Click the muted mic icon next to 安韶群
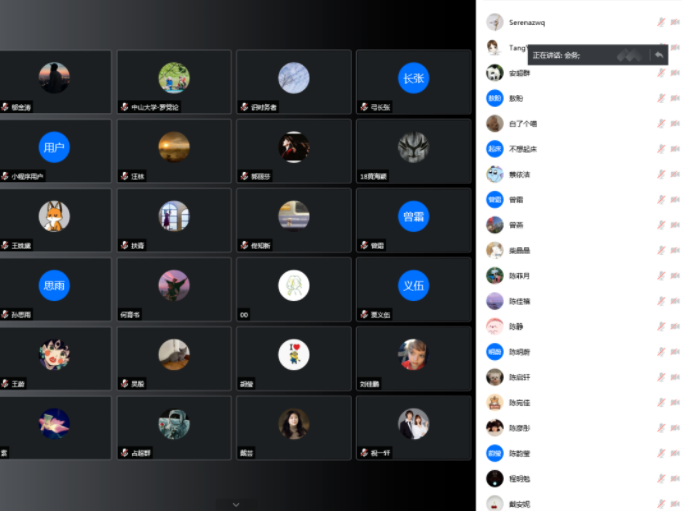Image resolution: width=696 pixels, height=511 pixels. 661,73
